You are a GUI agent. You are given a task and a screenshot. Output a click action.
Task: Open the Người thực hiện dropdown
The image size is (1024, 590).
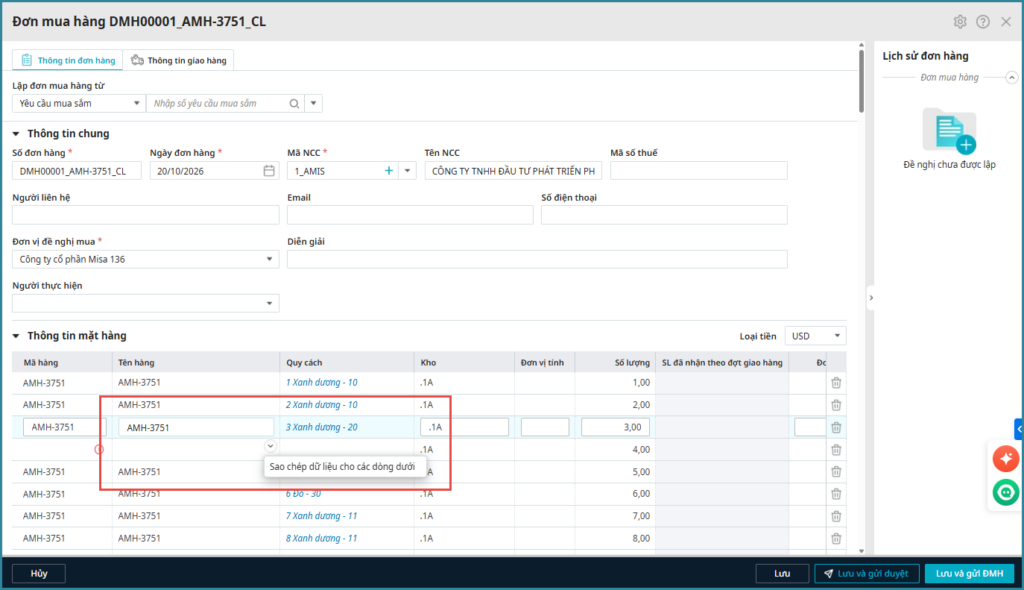click(x=270, y=304)
